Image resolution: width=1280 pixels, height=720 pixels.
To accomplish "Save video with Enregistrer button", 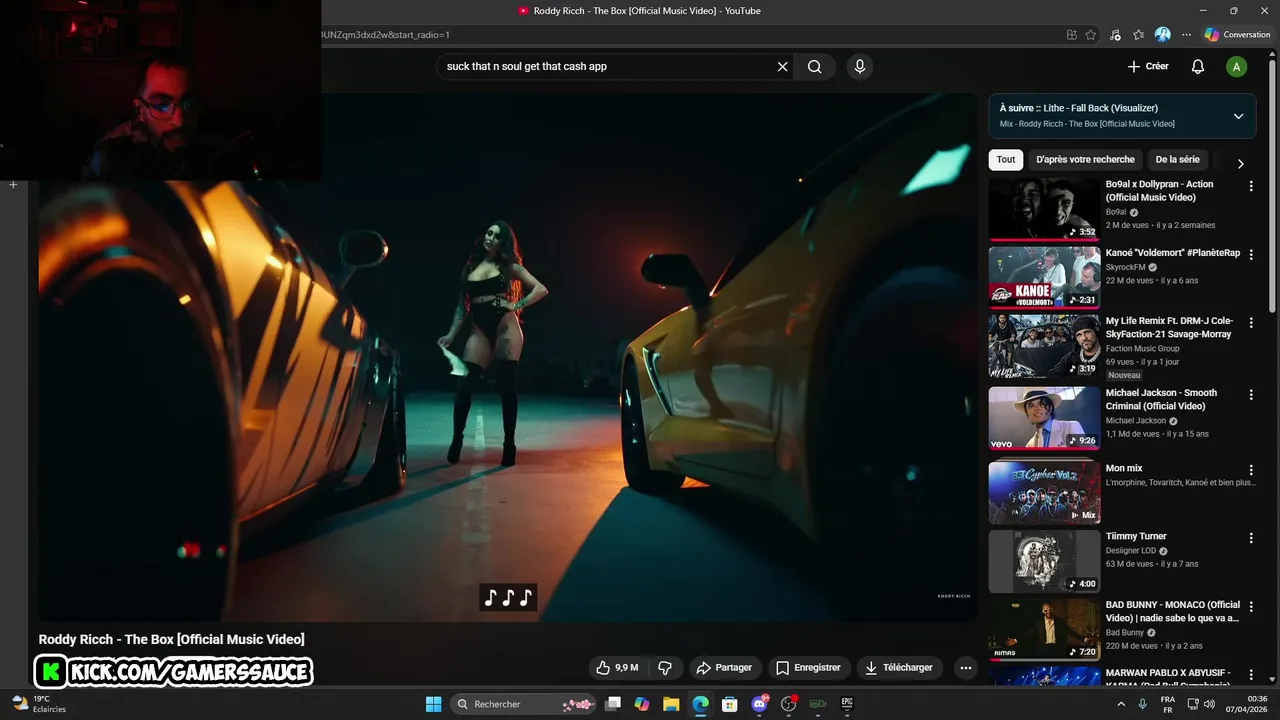I will click(x=808, y=667).
